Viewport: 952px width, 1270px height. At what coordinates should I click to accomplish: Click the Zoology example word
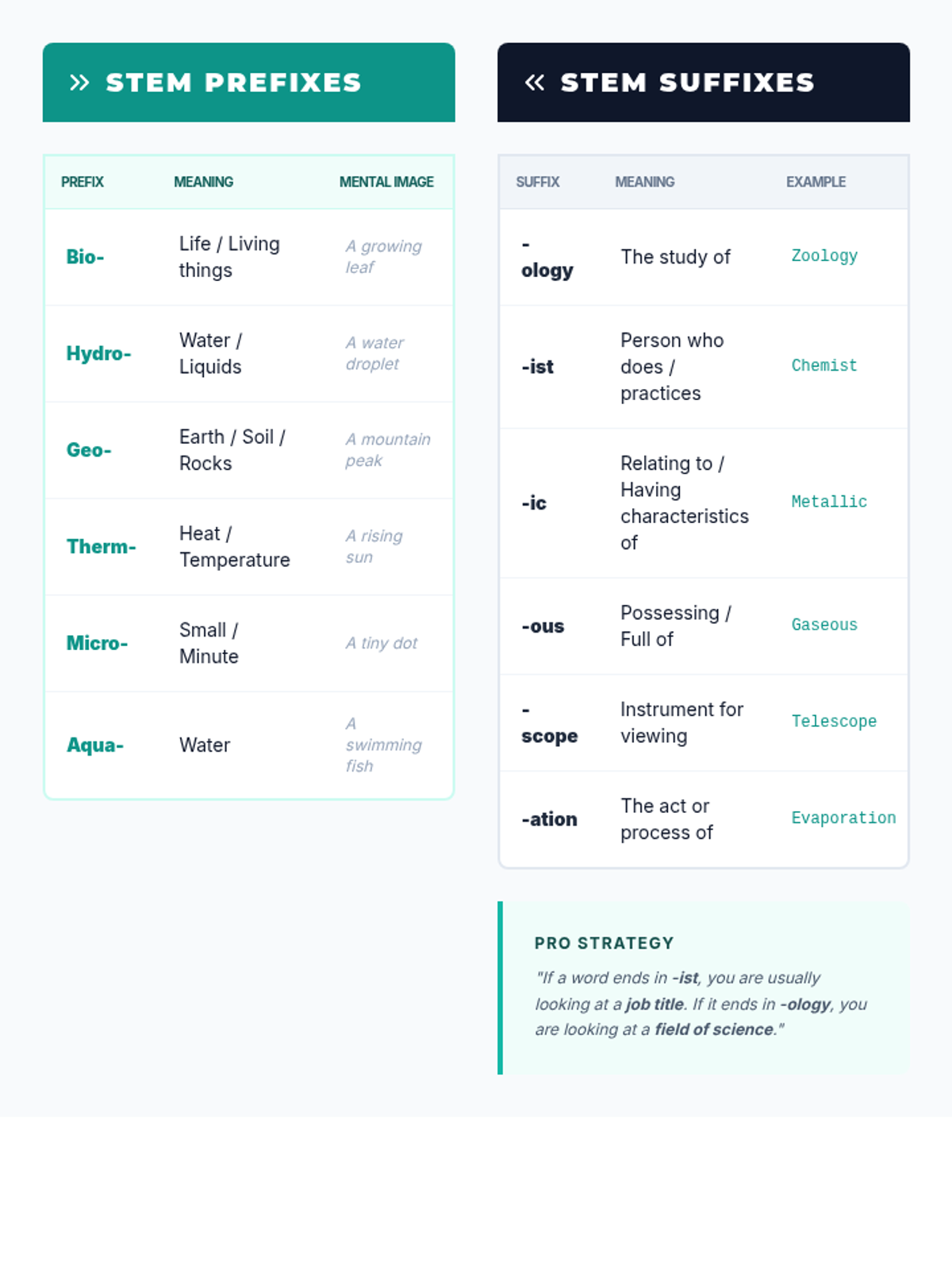[824, 256]
